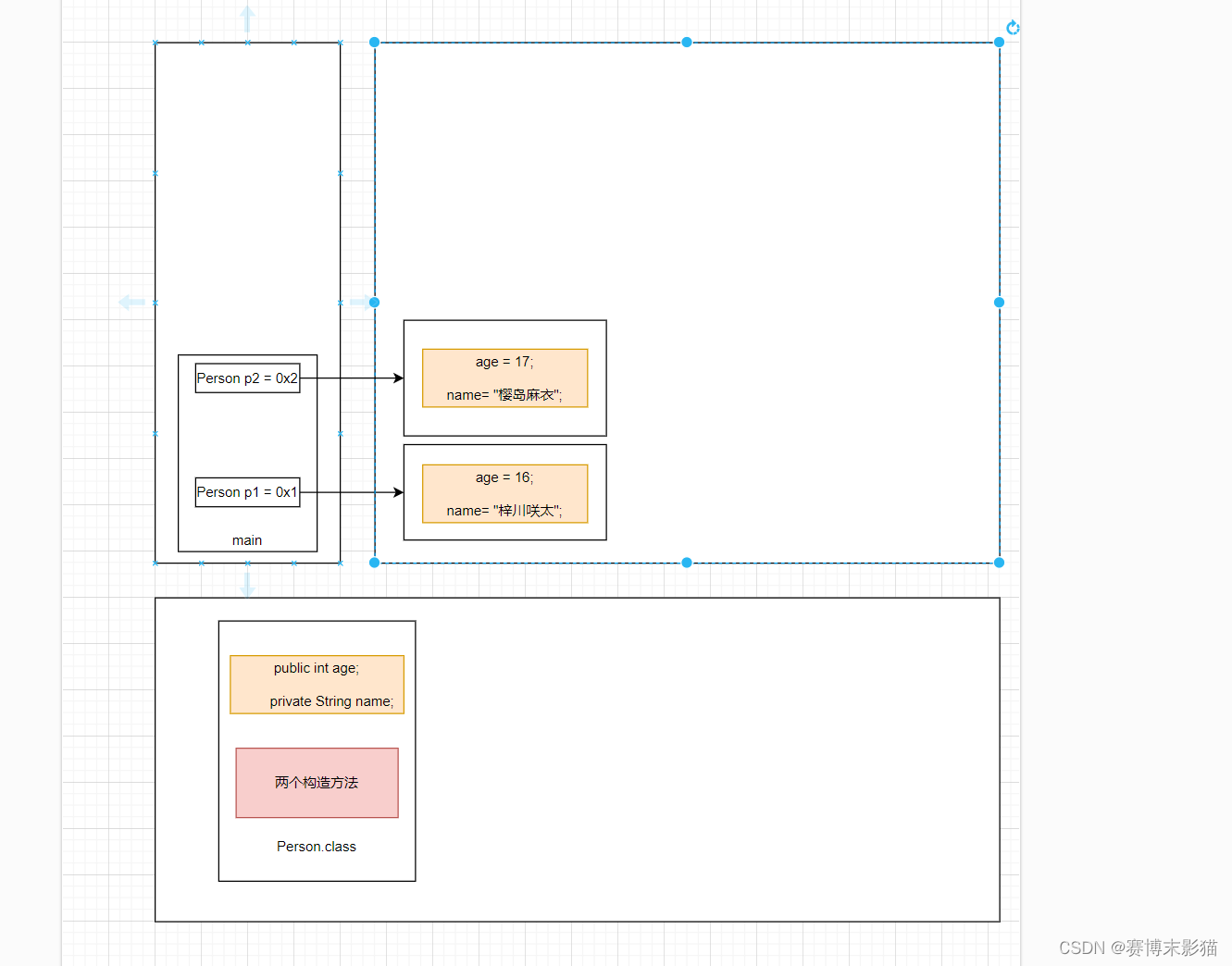Viewport: 1232px width, 966px height.
Task: Click the top-middle handle of heap rectangle
Action: [x=687, y=43]
